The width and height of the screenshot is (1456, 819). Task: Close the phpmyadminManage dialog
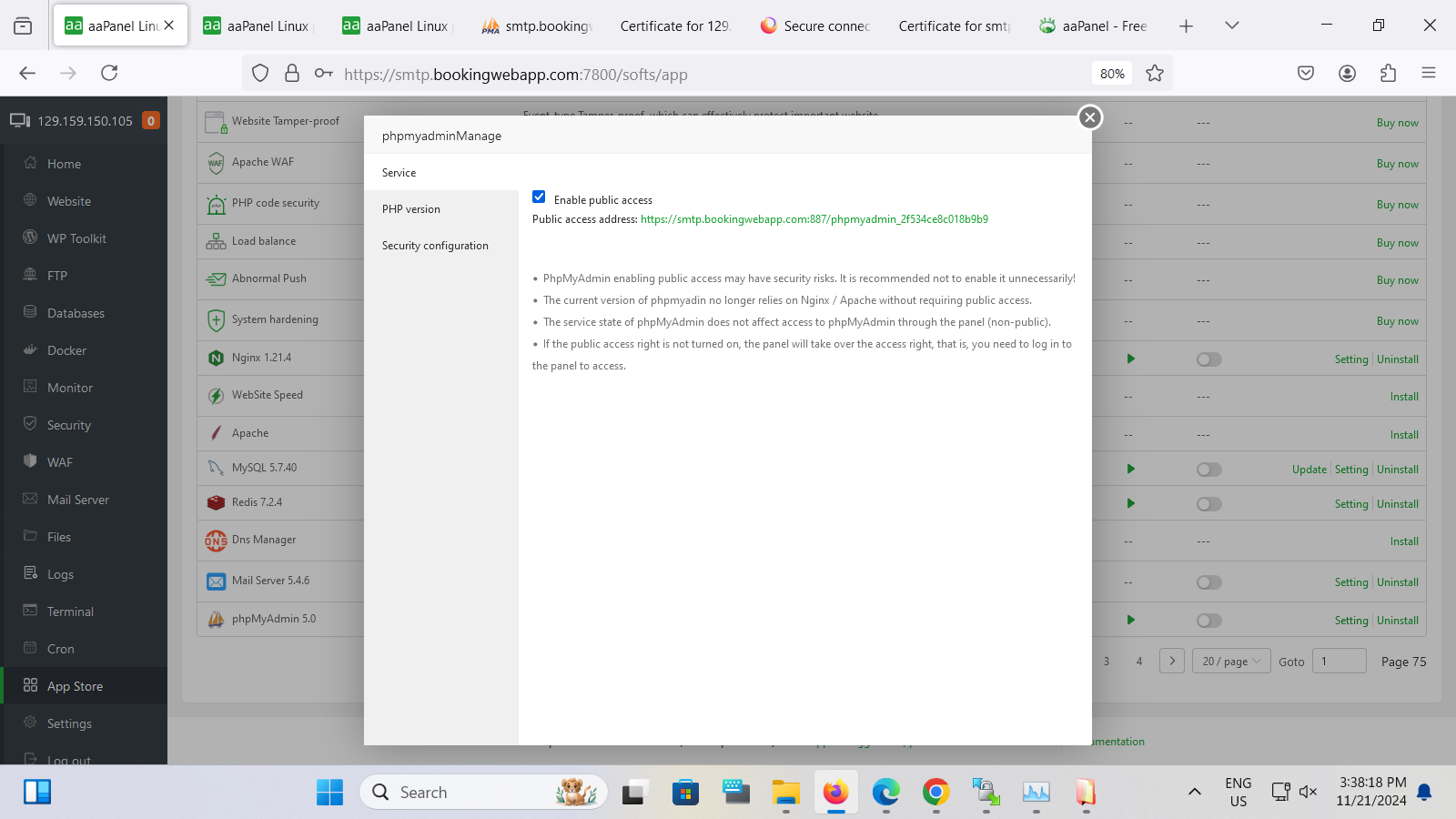tap(1090, 117)
